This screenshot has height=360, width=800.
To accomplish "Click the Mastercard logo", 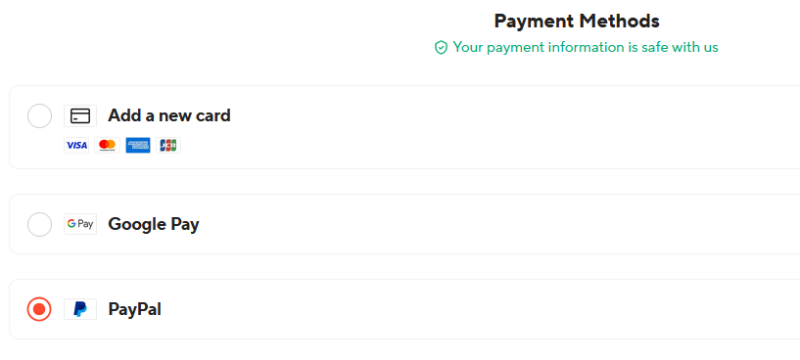I will point(107,145).
